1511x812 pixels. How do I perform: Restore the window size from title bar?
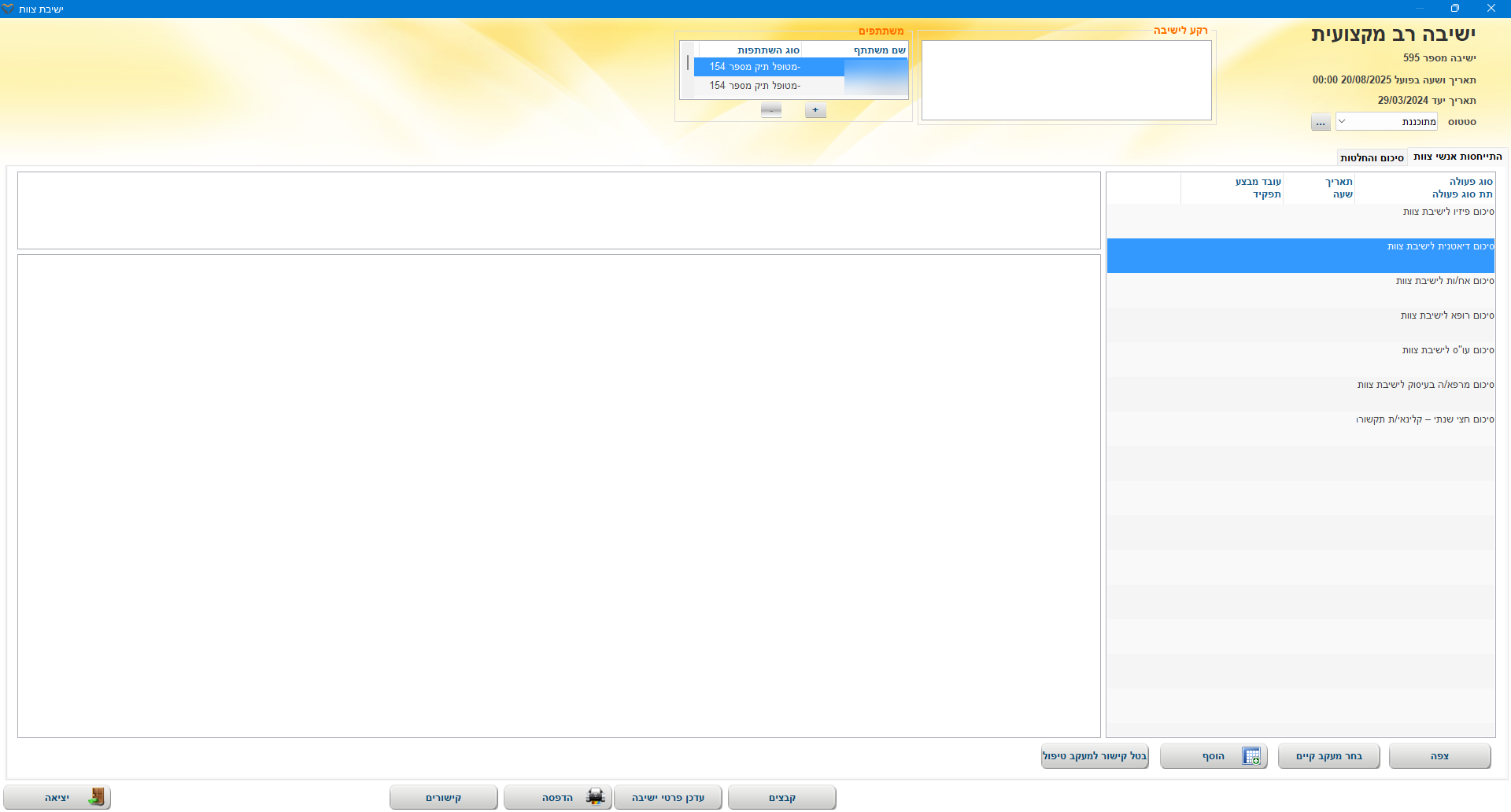point(1454,9)
